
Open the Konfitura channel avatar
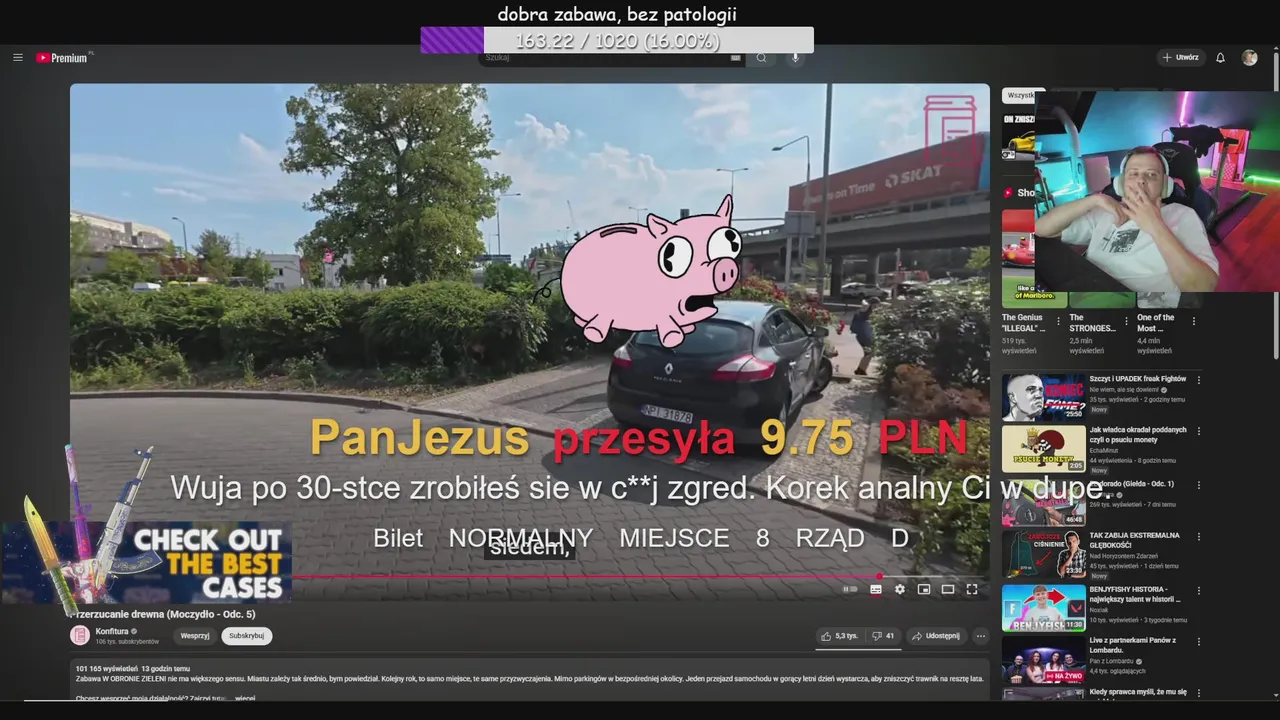point(80,635)
